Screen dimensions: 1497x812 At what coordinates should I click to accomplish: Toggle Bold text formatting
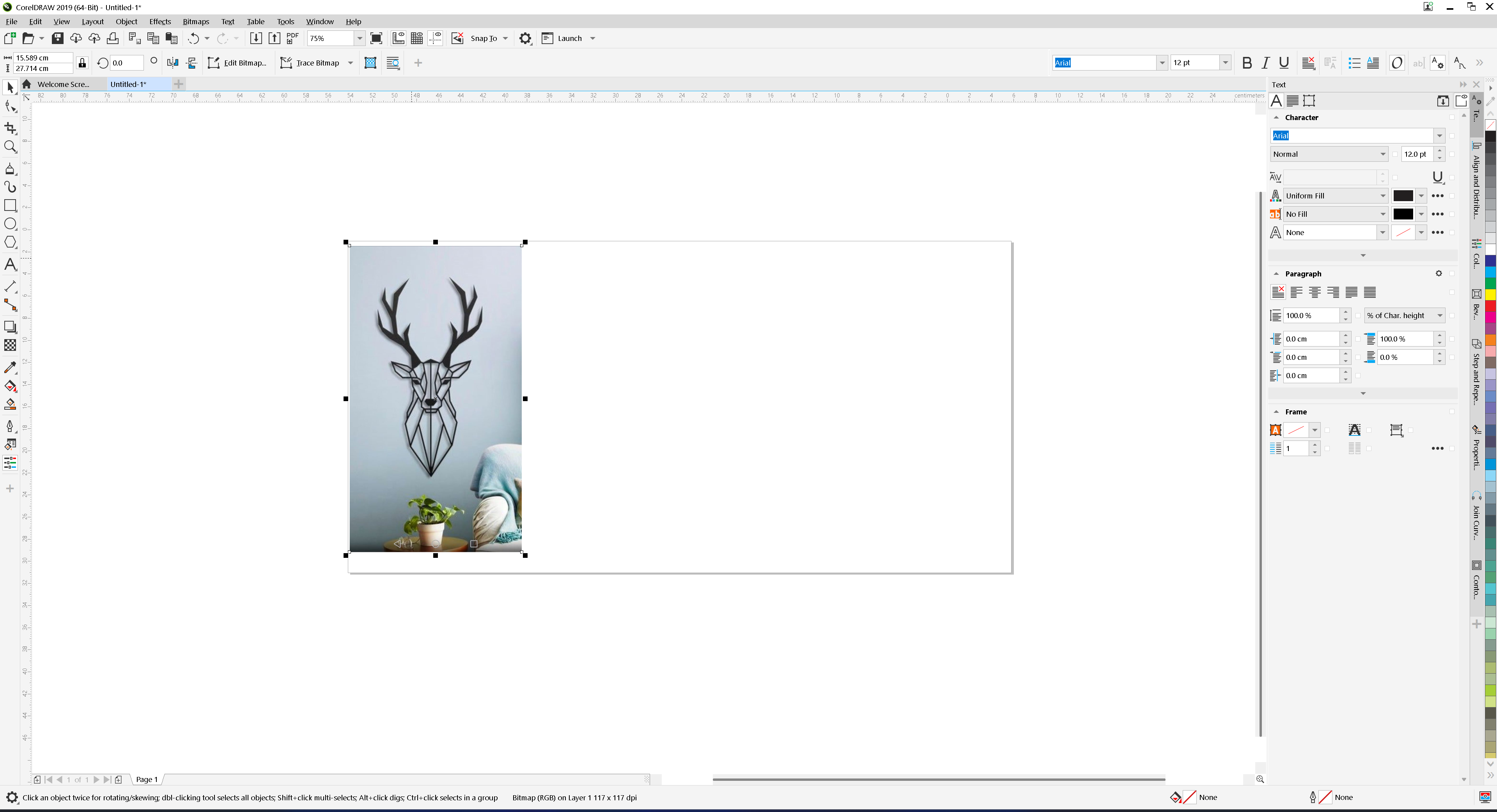(1247, 63)
